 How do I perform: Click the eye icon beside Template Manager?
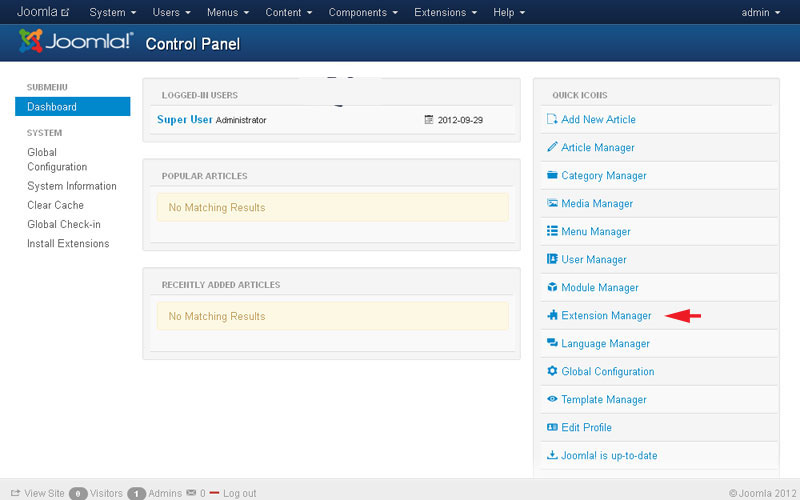coord(552,399)
